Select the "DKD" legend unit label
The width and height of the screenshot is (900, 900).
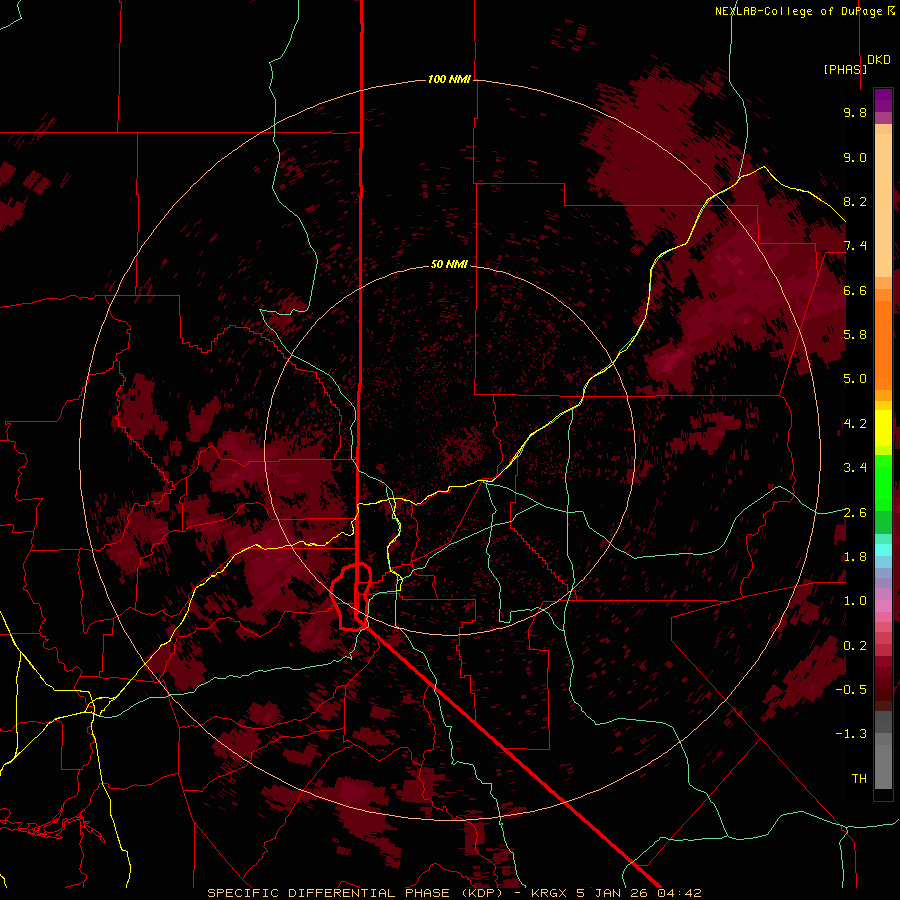[x=879, y=59]
